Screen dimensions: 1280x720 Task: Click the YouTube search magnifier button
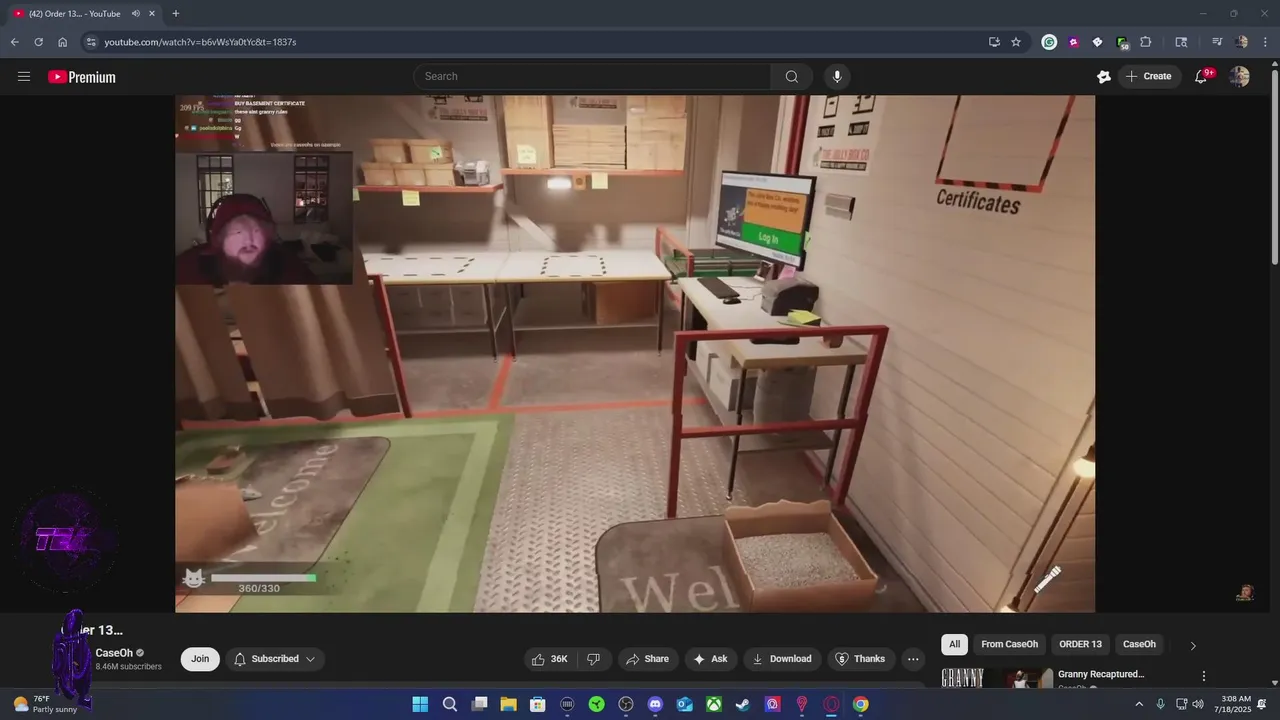tap(792, 76)
